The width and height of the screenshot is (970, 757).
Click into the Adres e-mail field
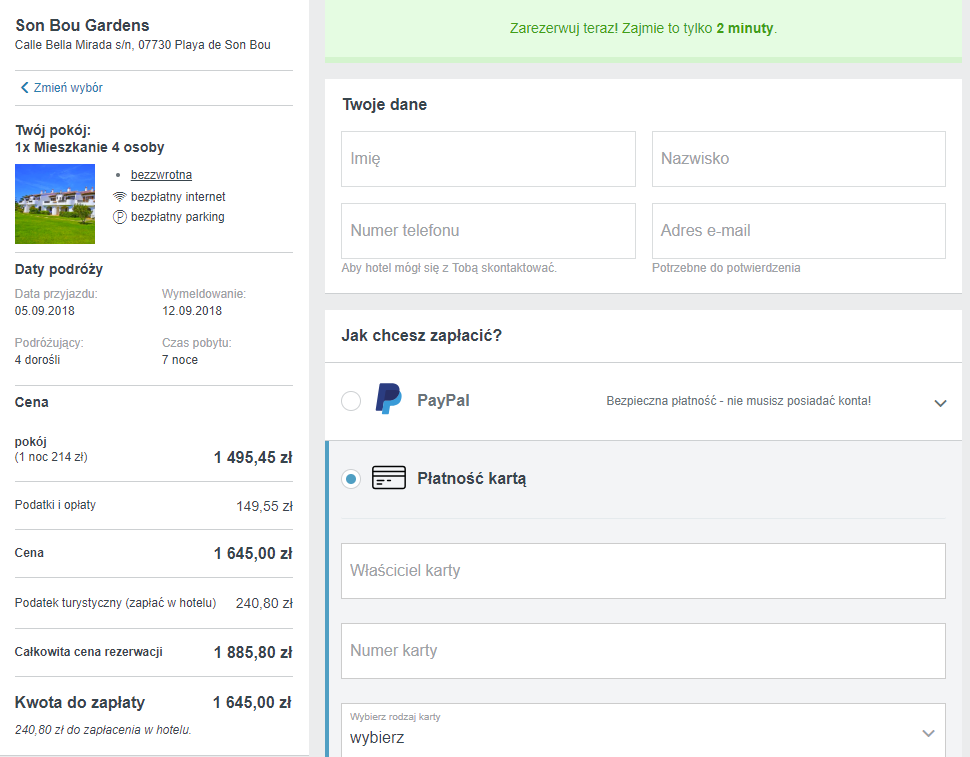[x=799, y=231]
